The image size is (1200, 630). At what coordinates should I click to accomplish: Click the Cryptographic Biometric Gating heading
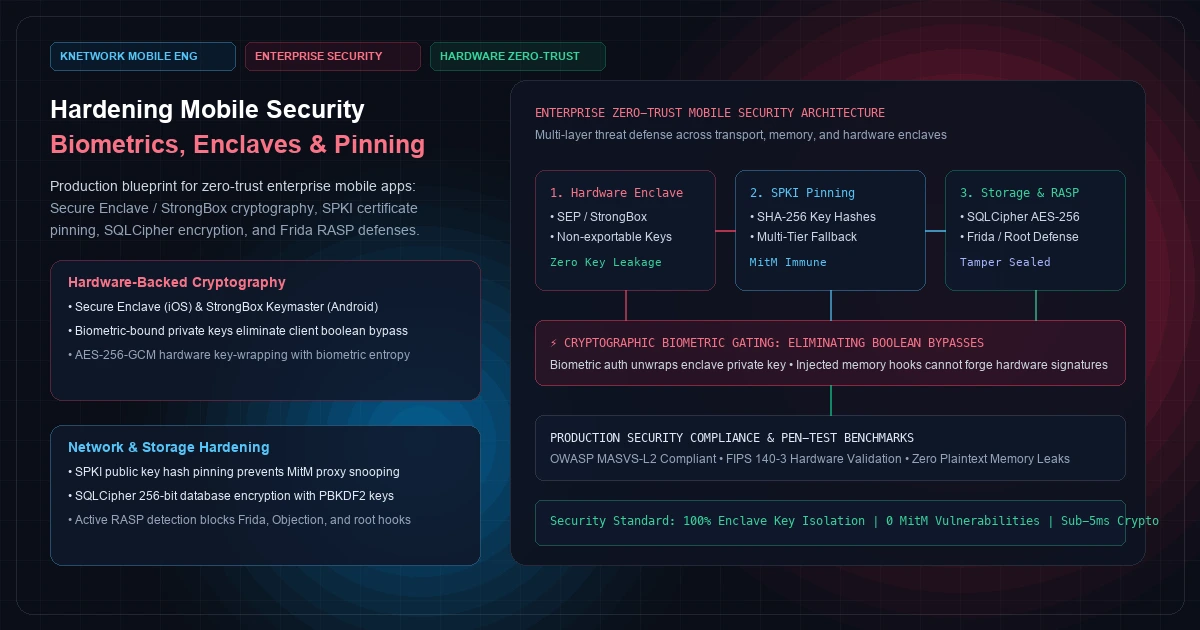[x=774, y=343]
